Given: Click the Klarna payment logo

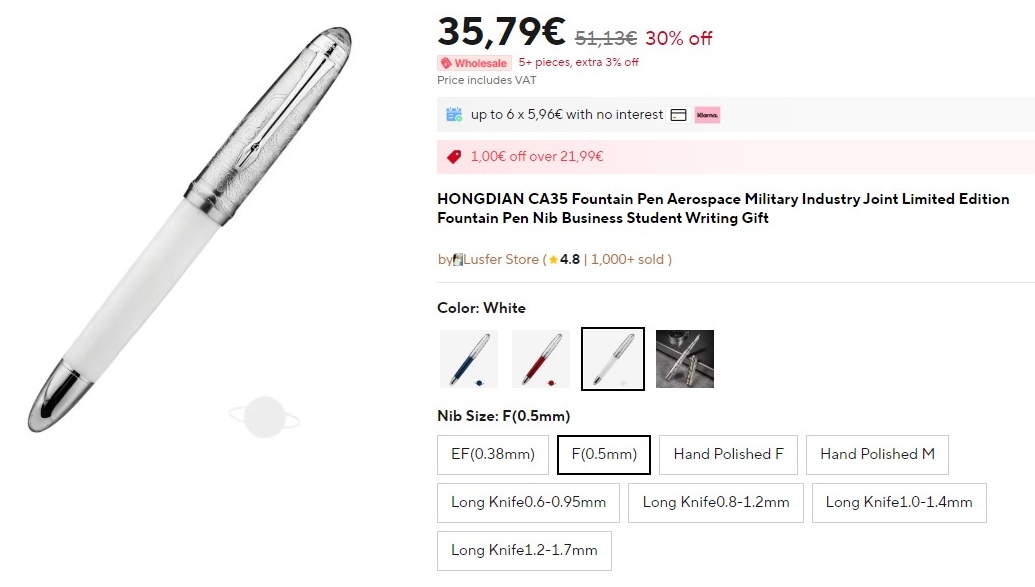Looking at the screenshot, I should (x=707, y=115).
